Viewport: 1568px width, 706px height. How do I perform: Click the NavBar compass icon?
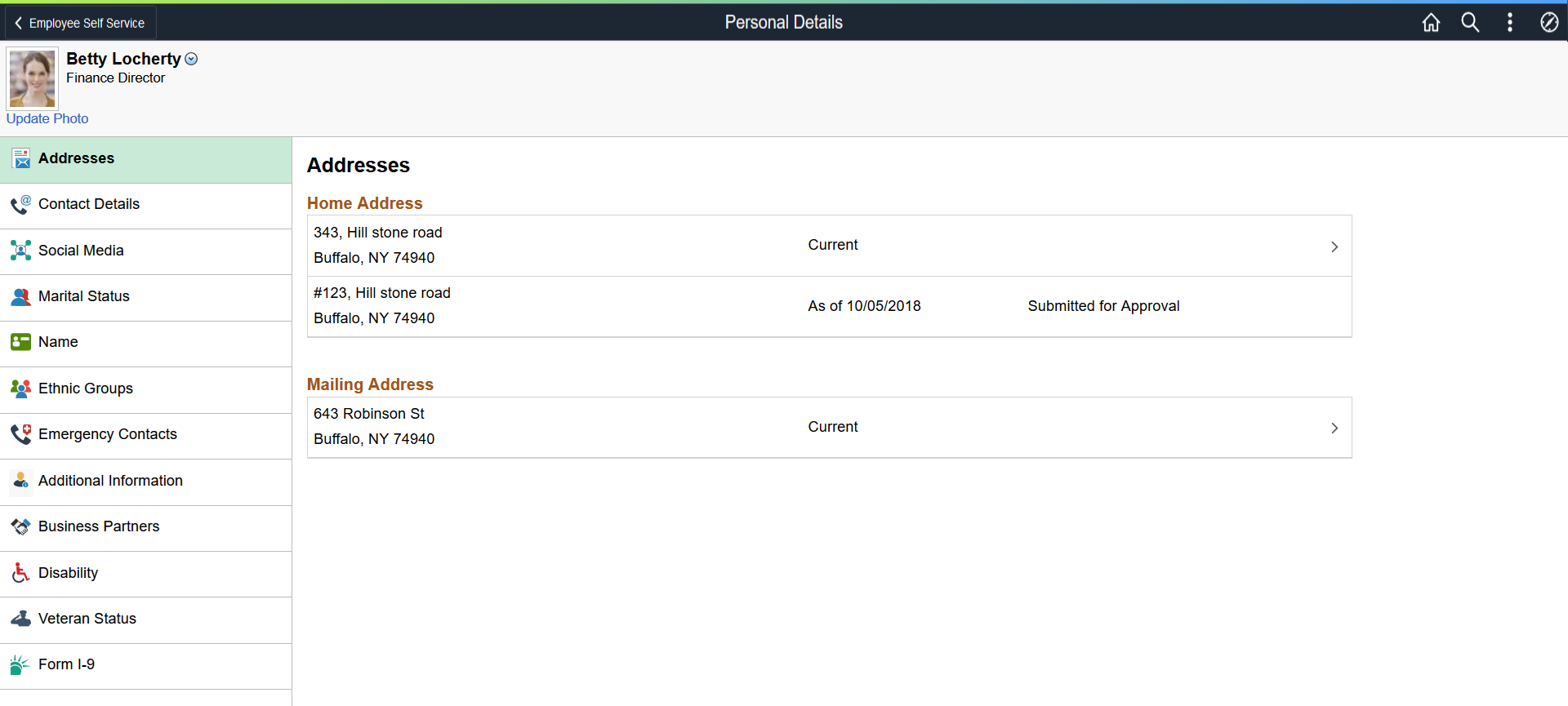click(1549, 22)
